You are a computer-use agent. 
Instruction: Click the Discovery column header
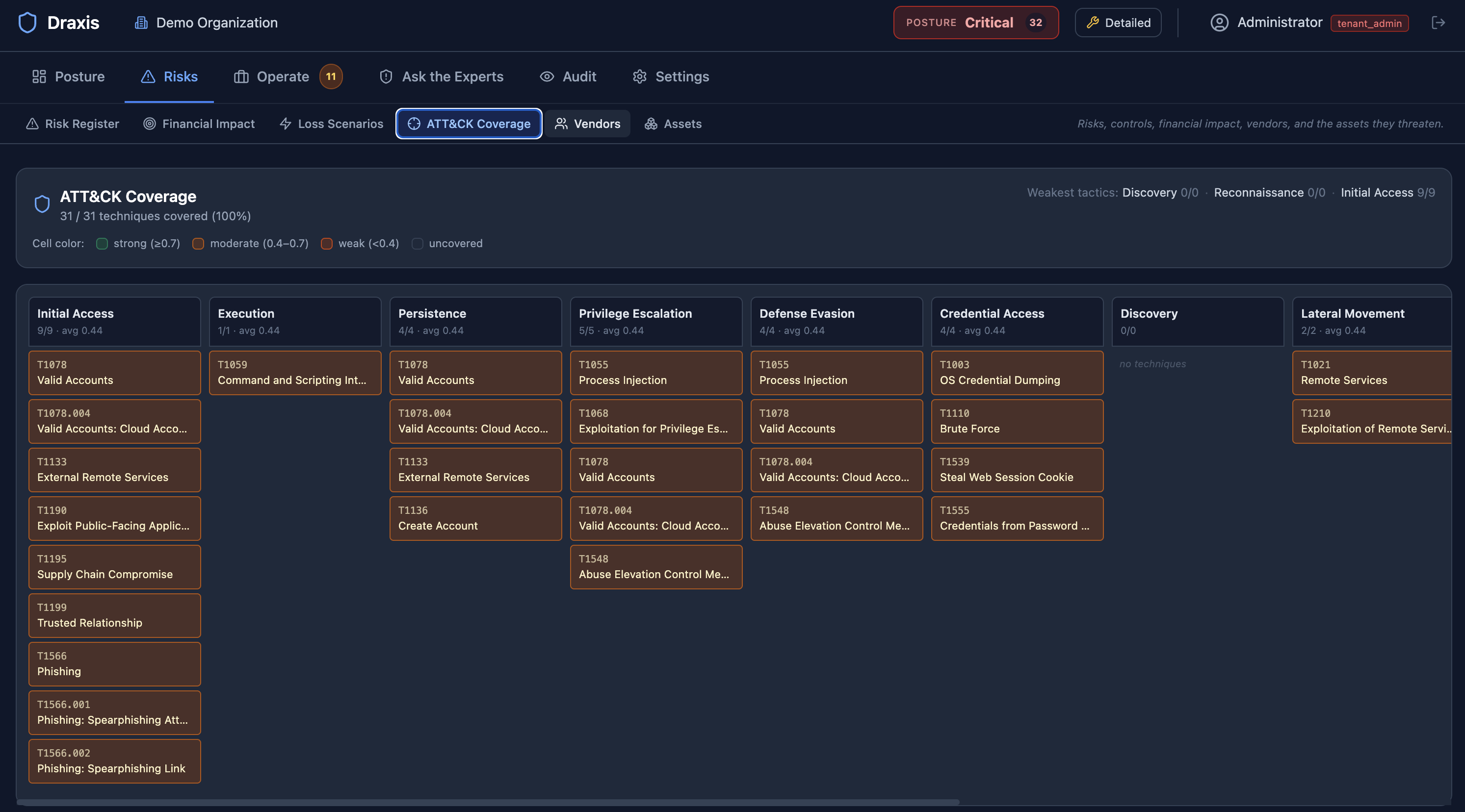[x=1198, y=322]
